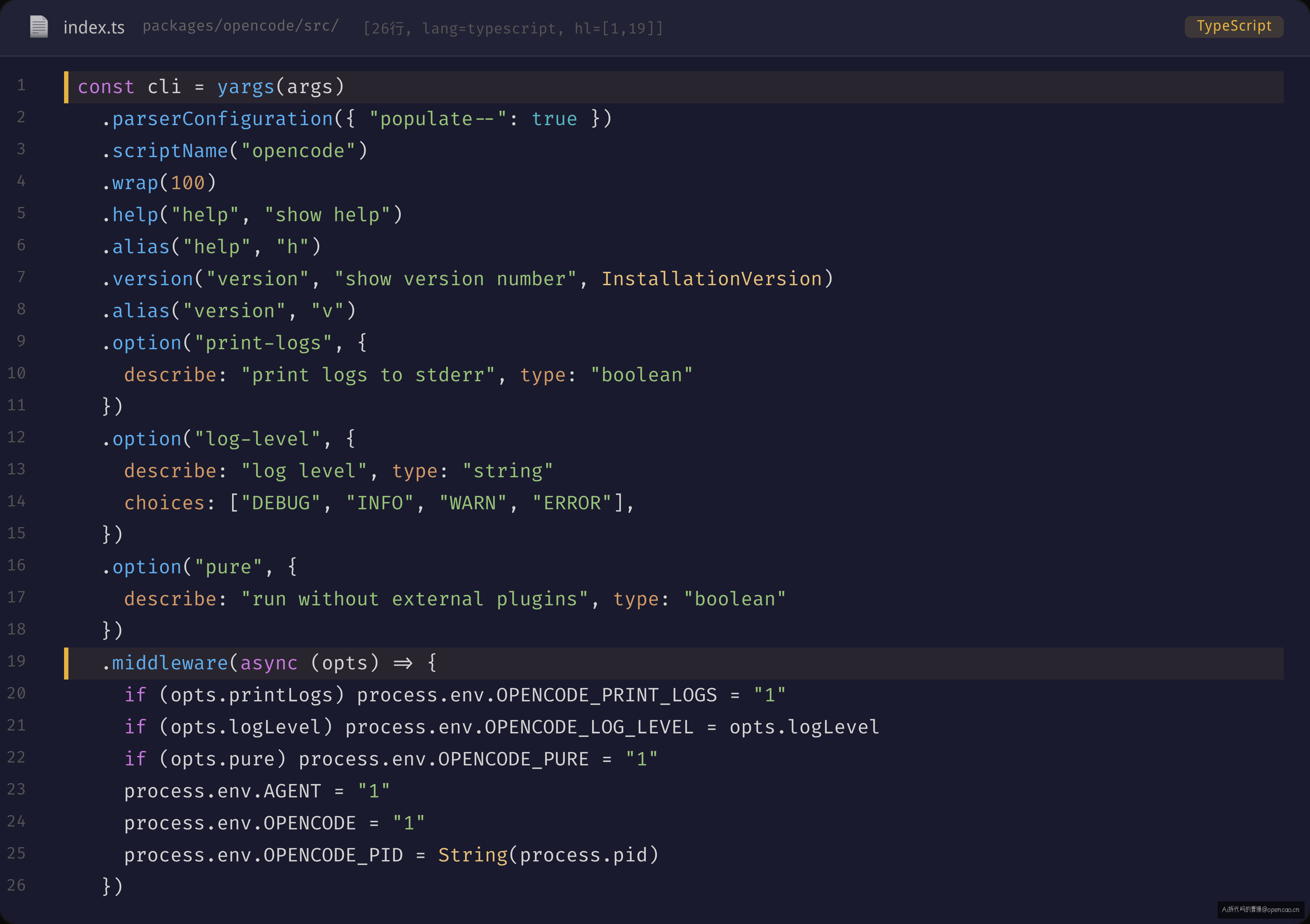Image resolution: width=1310 pixels, height=924 pixels.
Task: Click the "opencode" string on line 3
Action: click(x=298, y=151)
